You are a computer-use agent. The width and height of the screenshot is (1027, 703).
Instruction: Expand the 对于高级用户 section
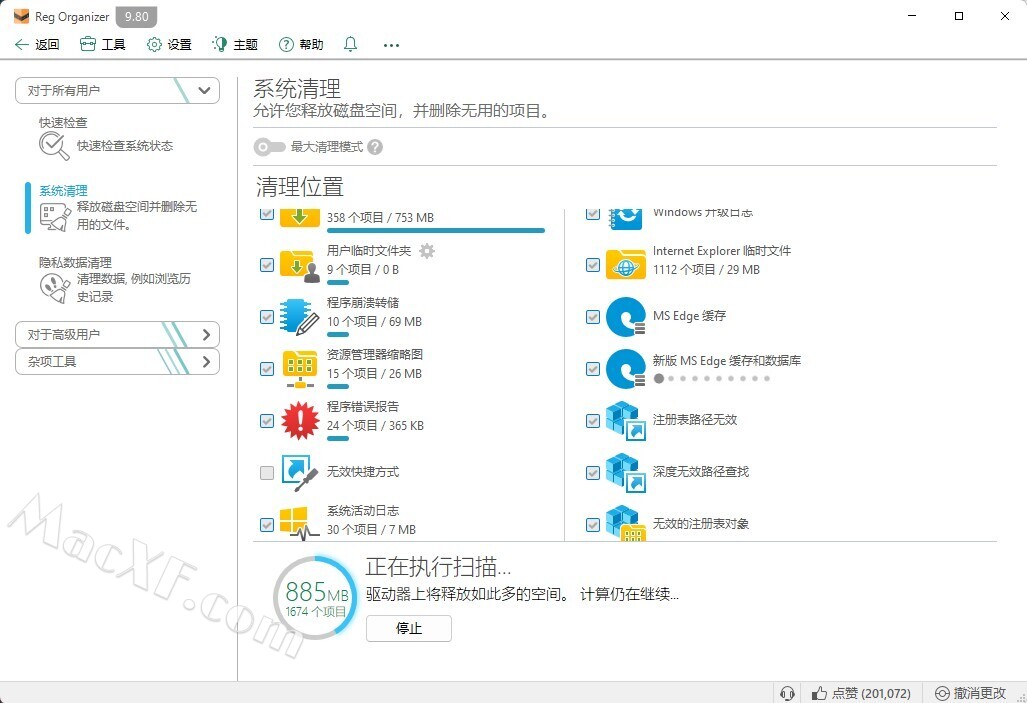pos(117,334)
